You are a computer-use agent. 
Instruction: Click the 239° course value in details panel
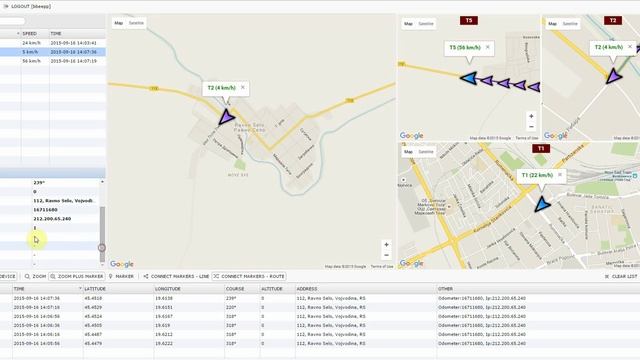[x=39, y=183]
